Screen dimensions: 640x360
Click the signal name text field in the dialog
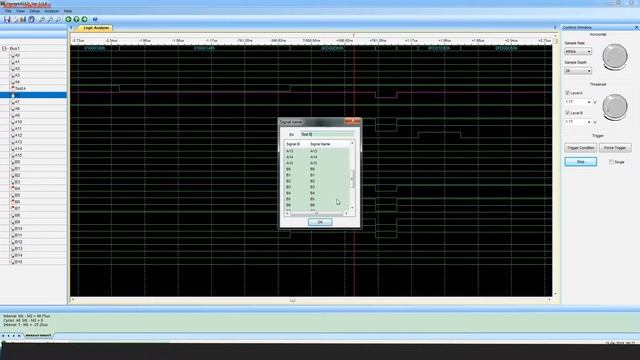(x=327, y=134)
